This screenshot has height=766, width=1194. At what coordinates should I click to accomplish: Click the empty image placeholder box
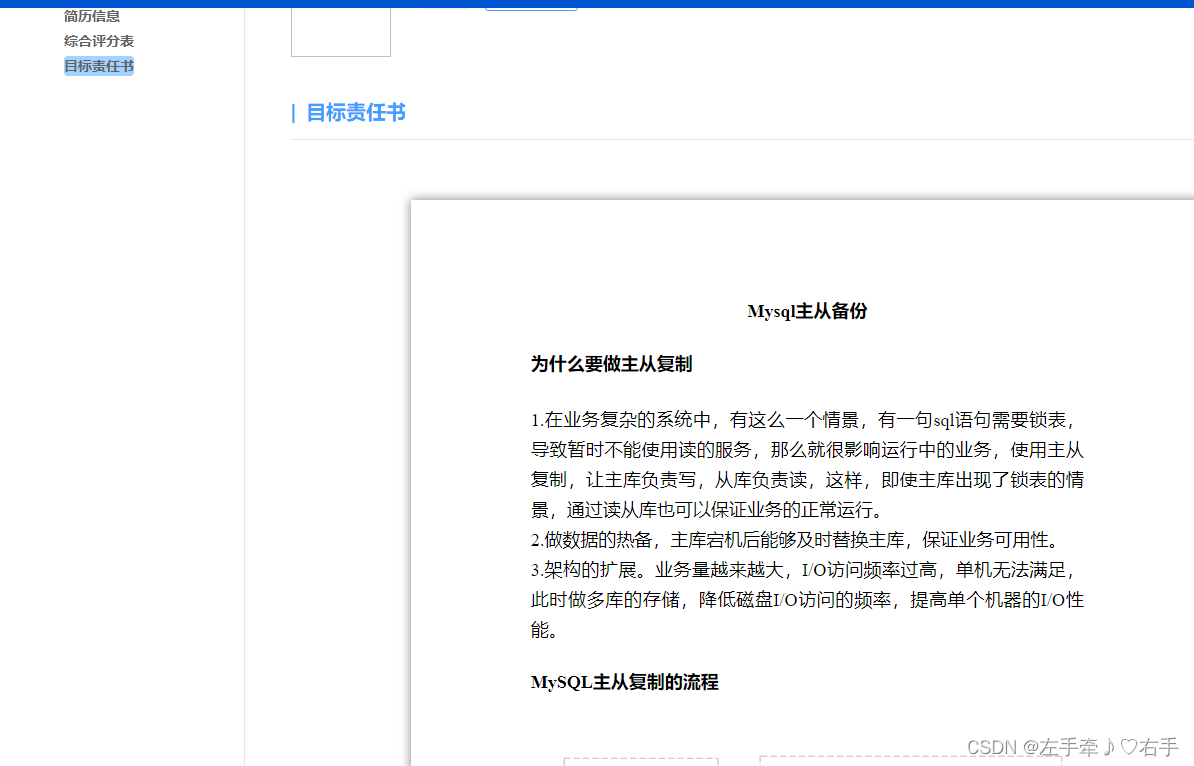point(340,32)
